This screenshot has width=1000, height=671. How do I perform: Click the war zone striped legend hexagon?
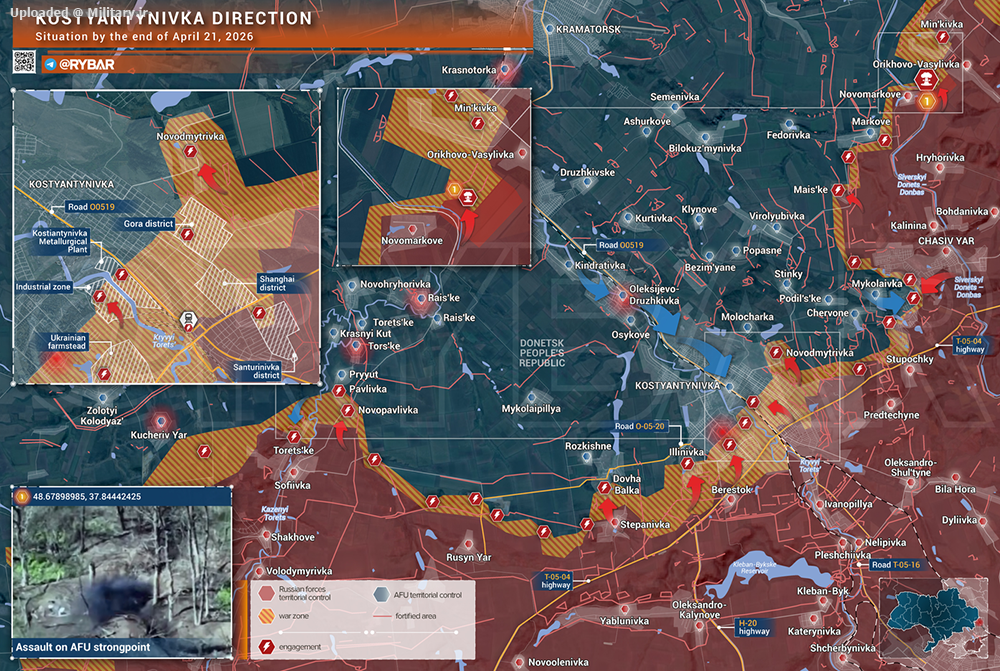click(x=267, y=616)
